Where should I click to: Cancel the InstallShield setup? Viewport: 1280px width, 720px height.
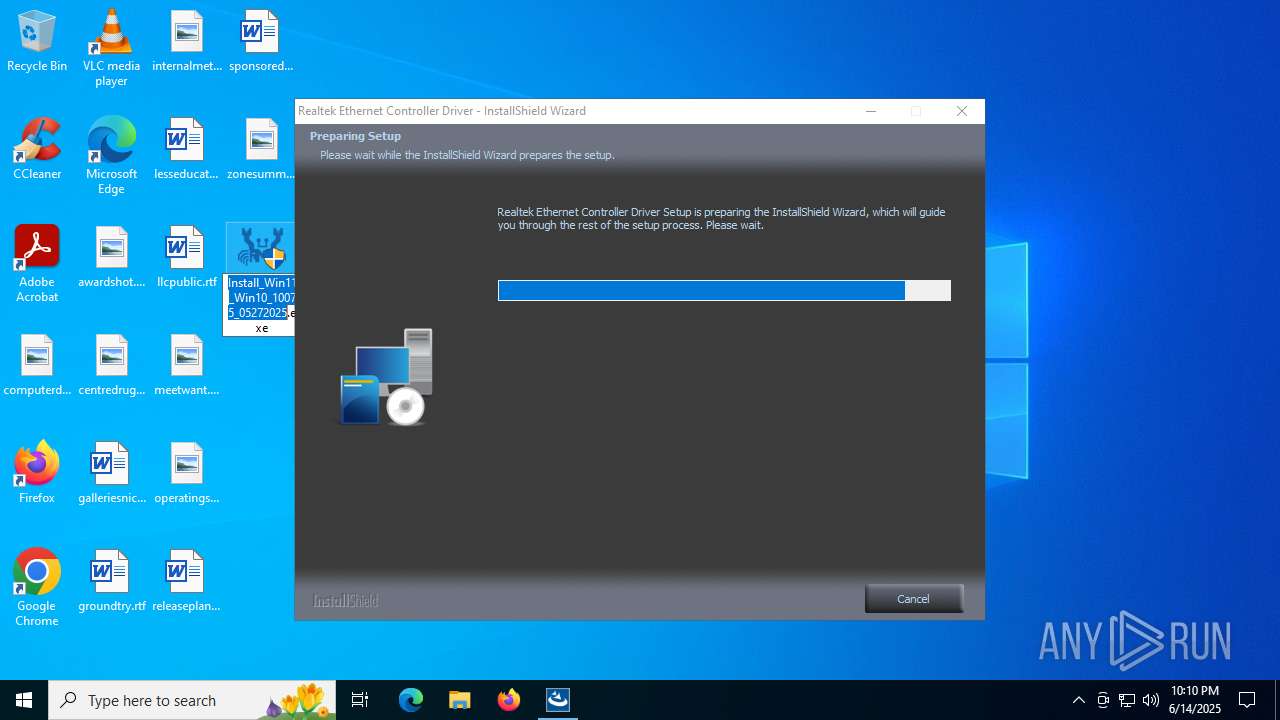[x=913, y=599]
